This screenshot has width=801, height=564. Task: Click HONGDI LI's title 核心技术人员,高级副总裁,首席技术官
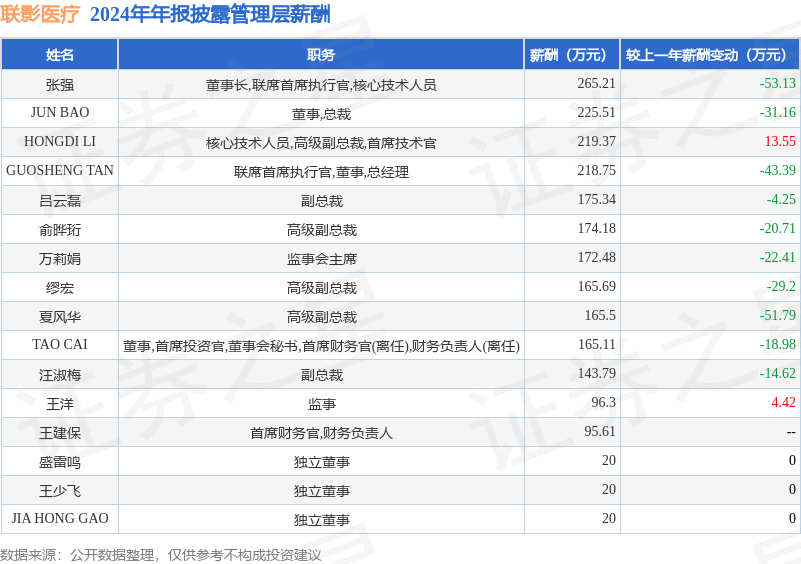[x=321, y=143]
